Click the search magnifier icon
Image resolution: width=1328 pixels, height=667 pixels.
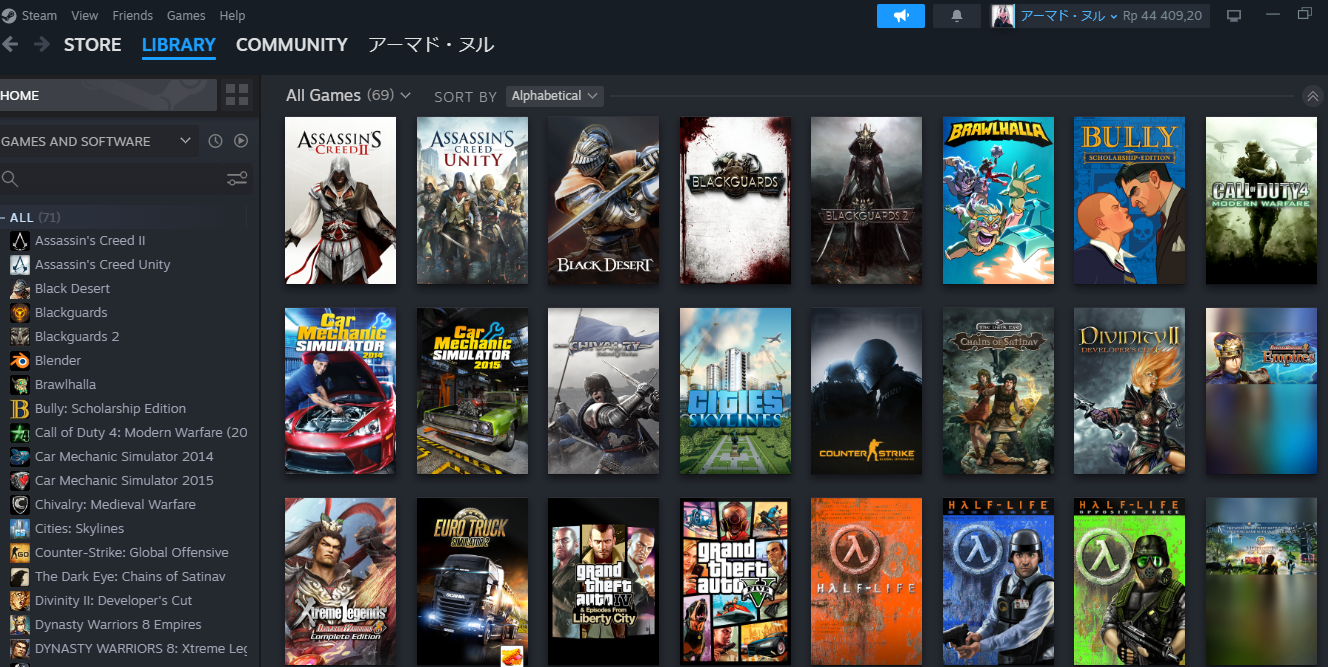[x=10, y=179]
